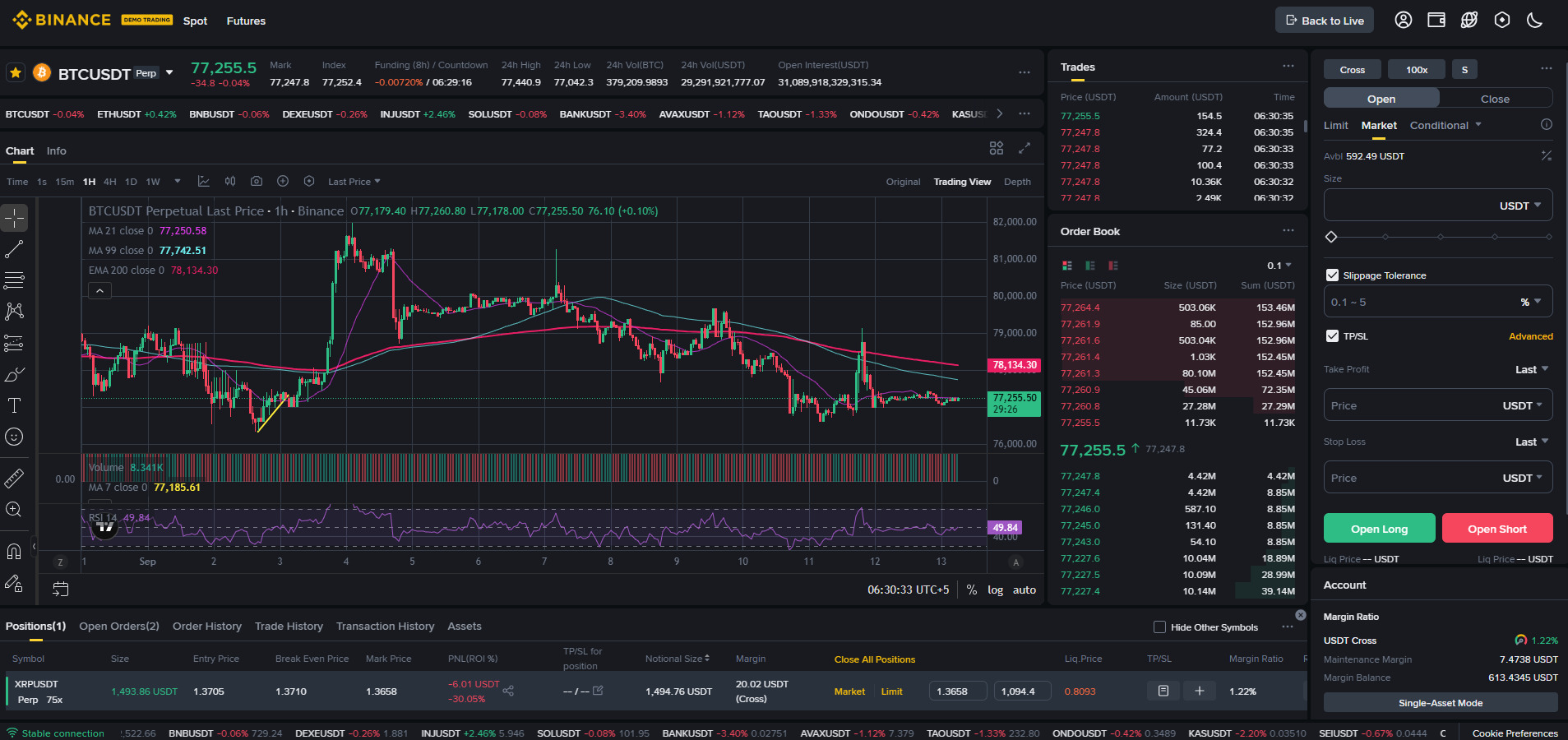
Task: Open BTCUSDT symbol selector dropdown
Action: coord(169,72)
